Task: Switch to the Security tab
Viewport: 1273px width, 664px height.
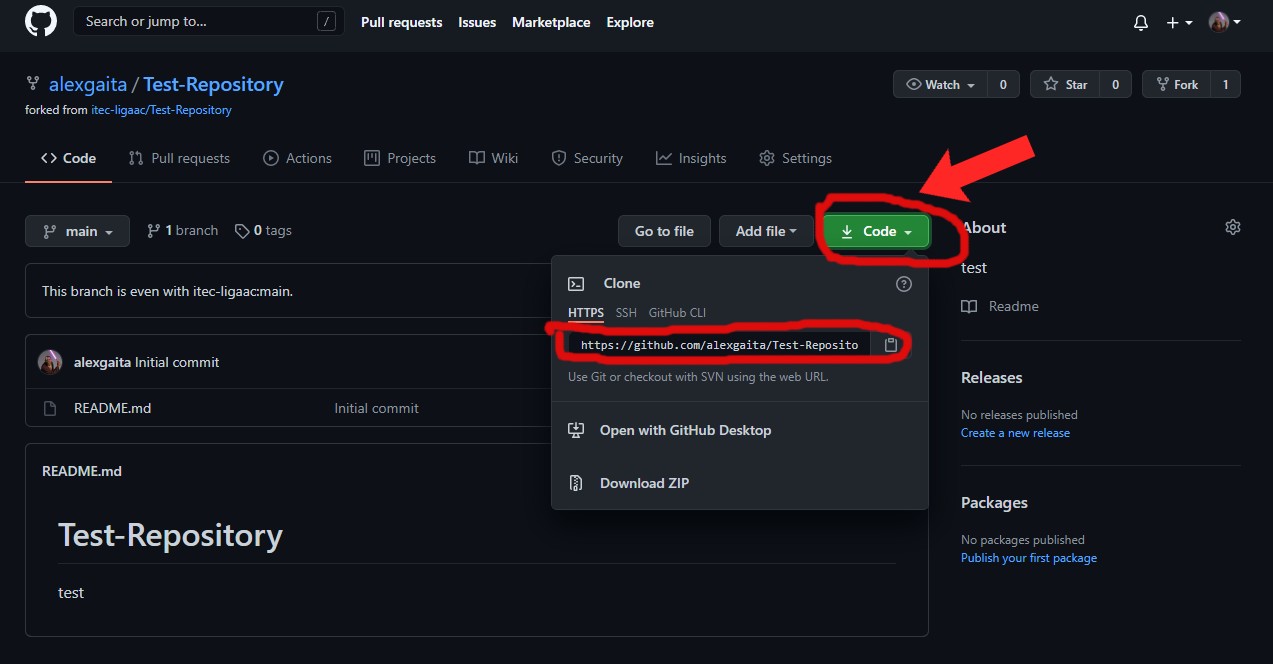Action: coord(587,158)
